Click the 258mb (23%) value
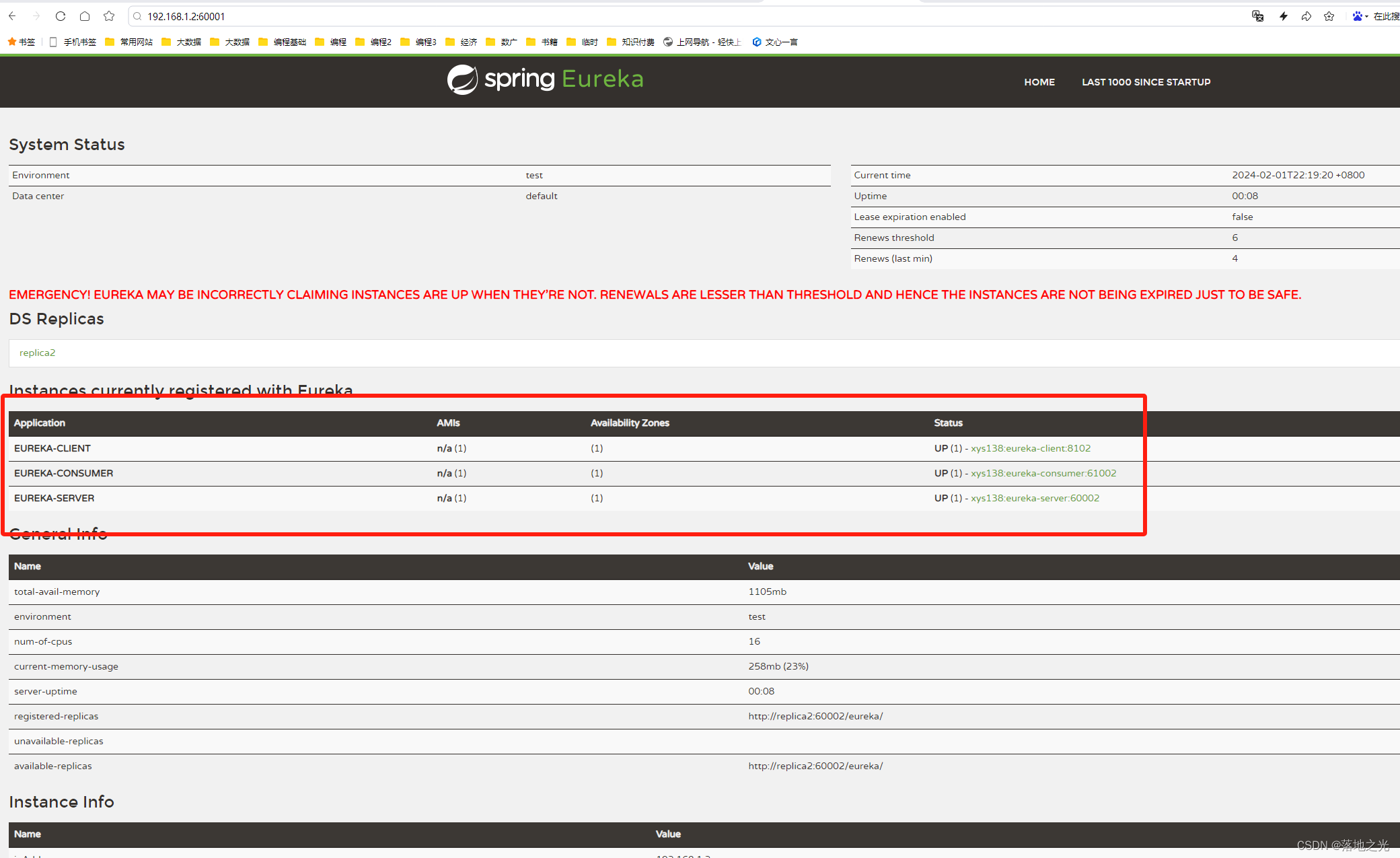 [x=778, y=666]
